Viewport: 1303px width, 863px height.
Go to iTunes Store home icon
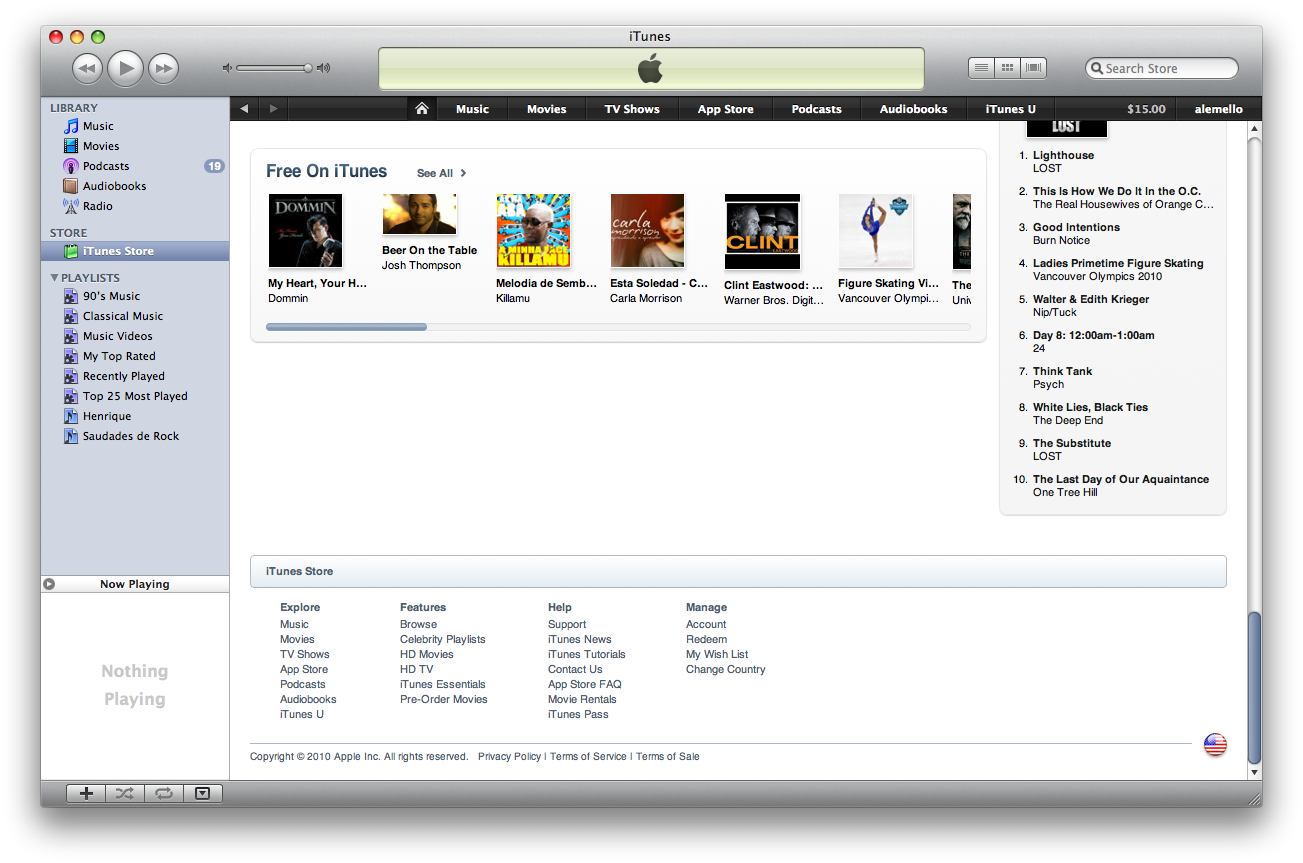(422, 109)
